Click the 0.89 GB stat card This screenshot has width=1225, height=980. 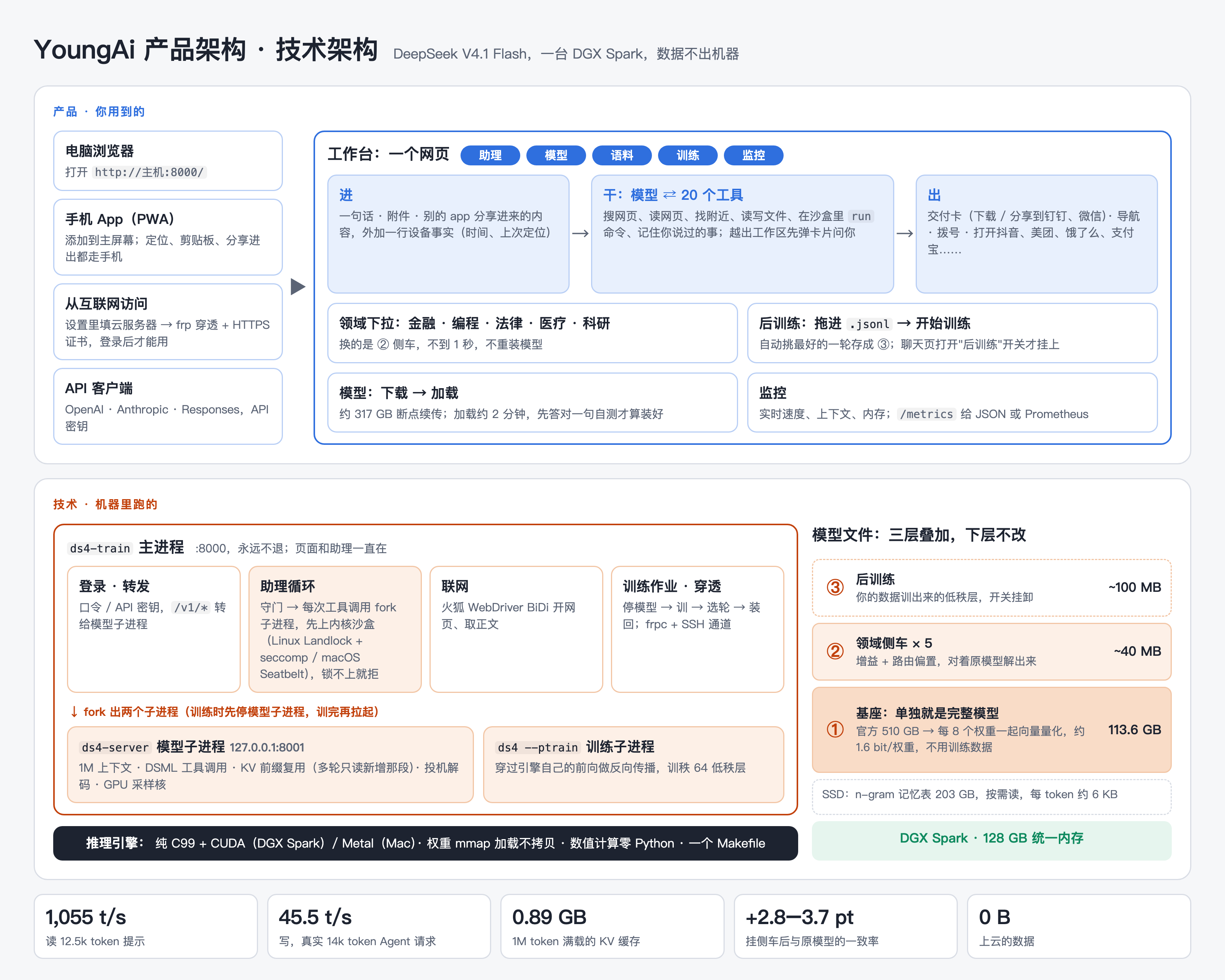click(612, 926)
